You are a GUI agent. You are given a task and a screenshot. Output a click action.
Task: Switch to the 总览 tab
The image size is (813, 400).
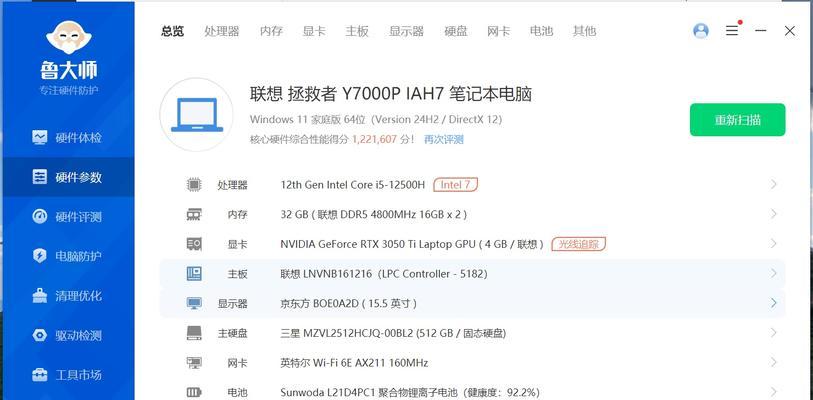pos(172,31)
